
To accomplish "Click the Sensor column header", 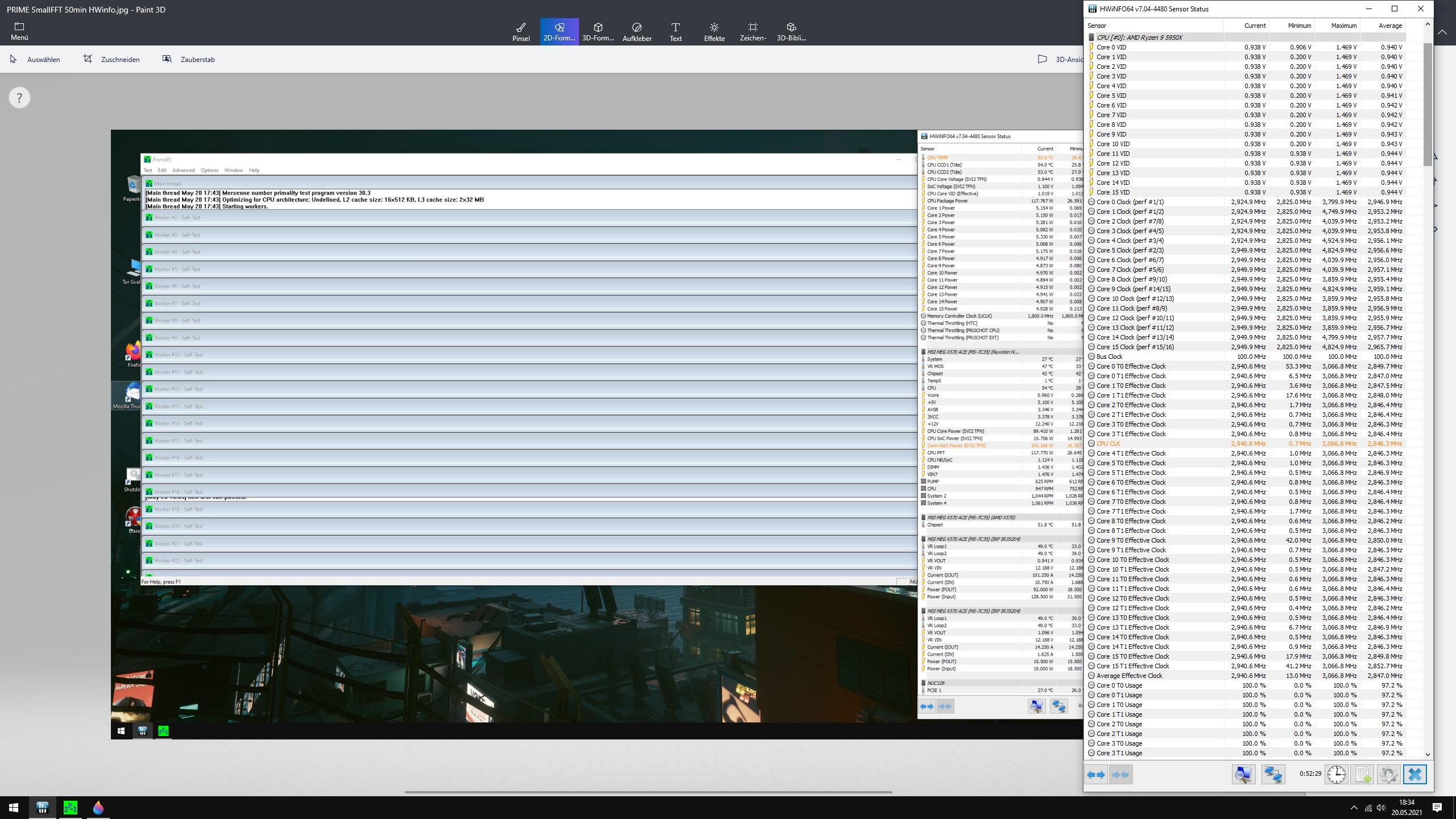I will (x=1155, y=26).
